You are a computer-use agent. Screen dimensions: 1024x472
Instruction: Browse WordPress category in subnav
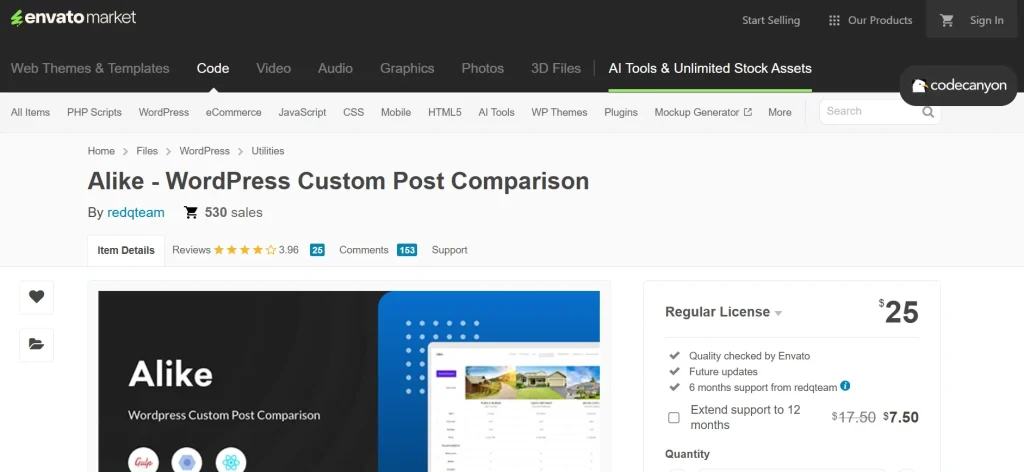(x=164, y=112)
